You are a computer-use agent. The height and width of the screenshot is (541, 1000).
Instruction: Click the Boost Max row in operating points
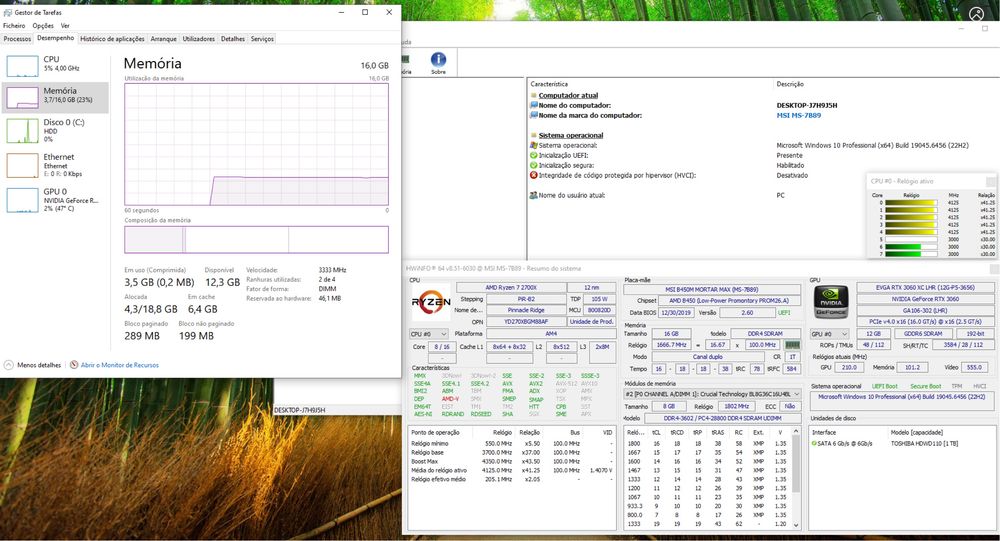point(513,461)
